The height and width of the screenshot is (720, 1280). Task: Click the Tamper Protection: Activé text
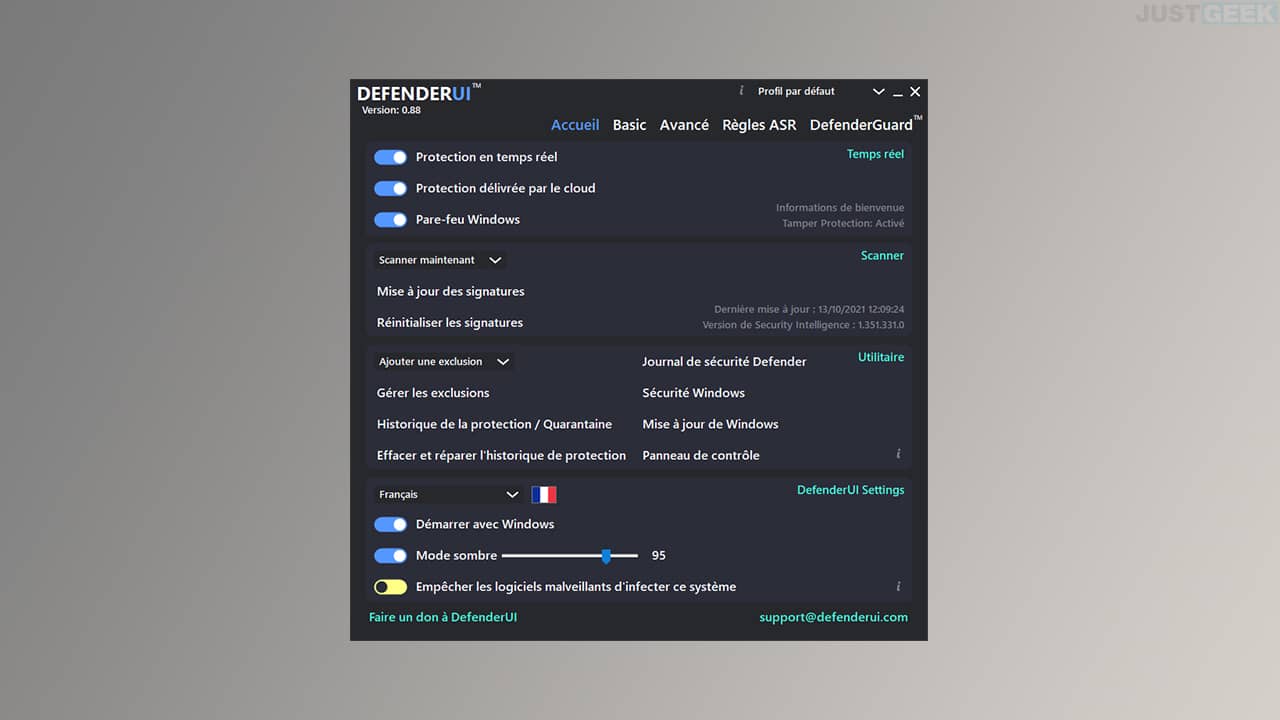point(843,224)
